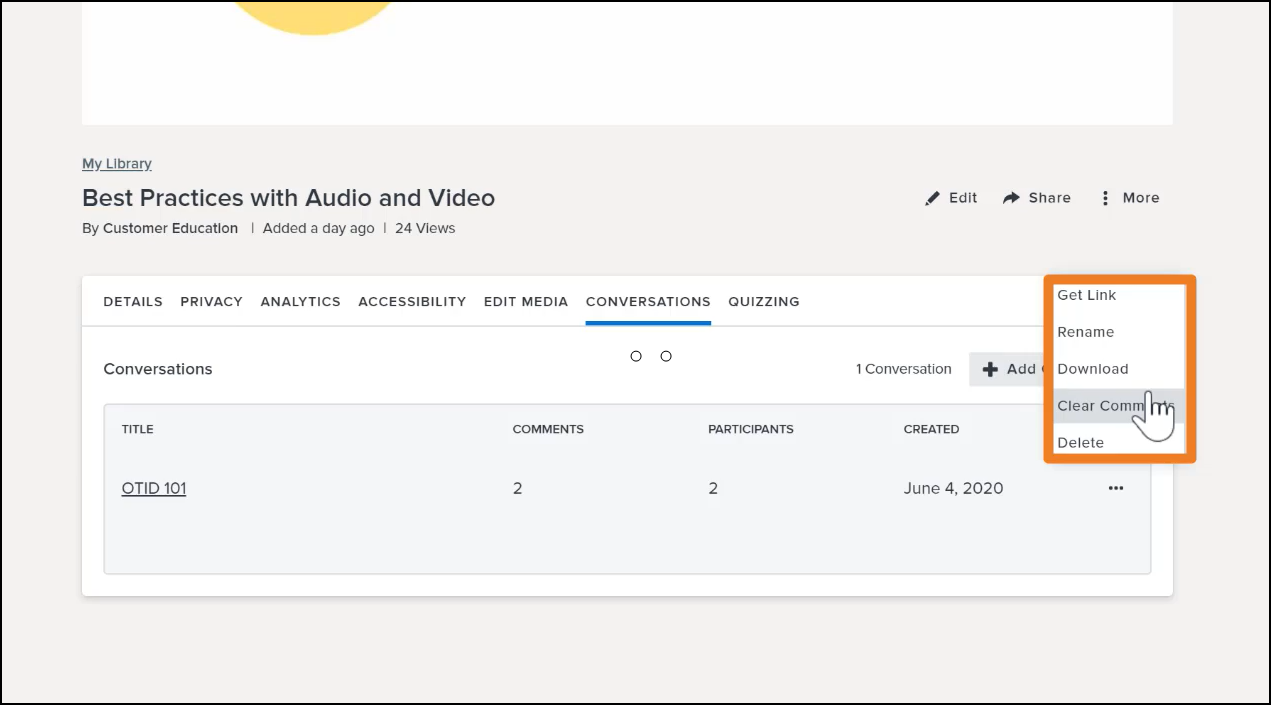Click the Conversations section heading
This screenshot has width=1271, height=705.
pos(158,369)
